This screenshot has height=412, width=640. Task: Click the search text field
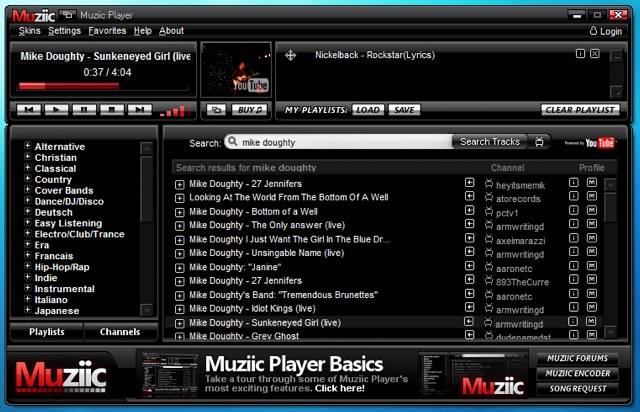339,142
